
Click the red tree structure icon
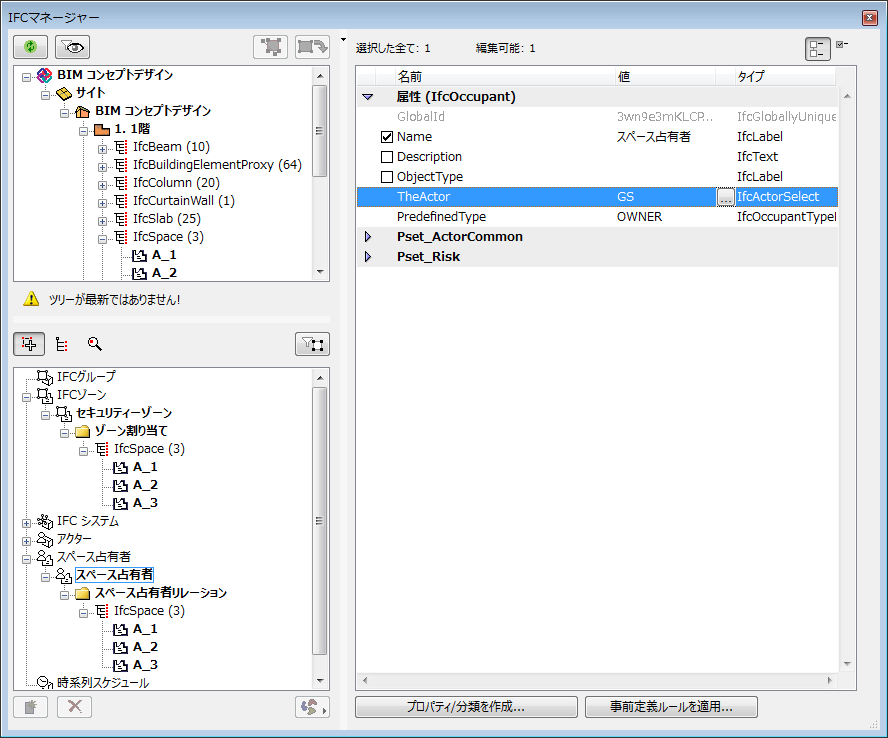[62, 344]
